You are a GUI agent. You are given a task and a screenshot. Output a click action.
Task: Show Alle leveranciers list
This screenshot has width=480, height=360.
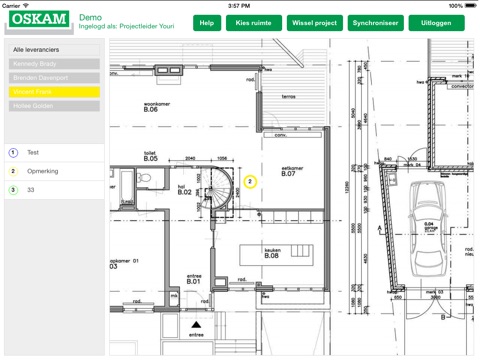point(54,50)
